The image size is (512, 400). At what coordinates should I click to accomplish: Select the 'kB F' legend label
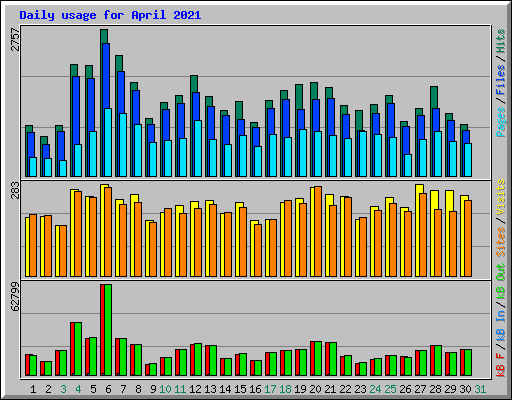click(x=501, y=365)
